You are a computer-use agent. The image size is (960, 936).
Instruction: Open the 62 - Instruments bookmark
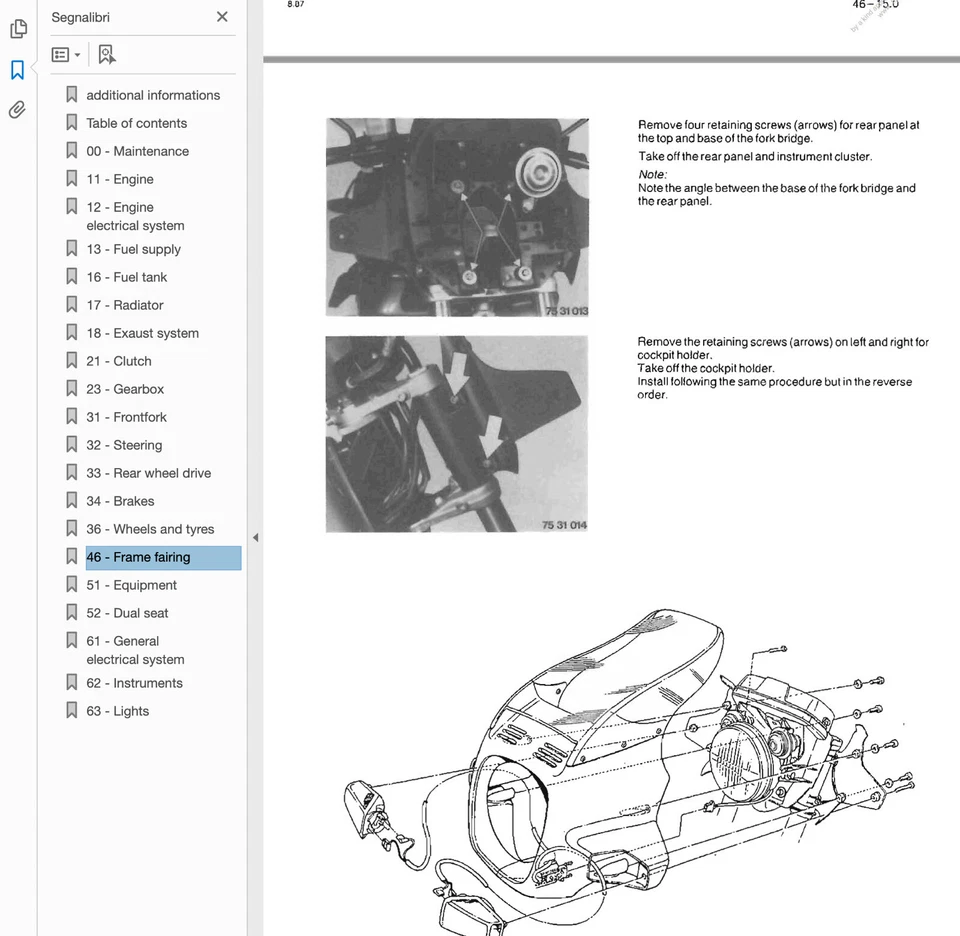[x=134, y=682]
